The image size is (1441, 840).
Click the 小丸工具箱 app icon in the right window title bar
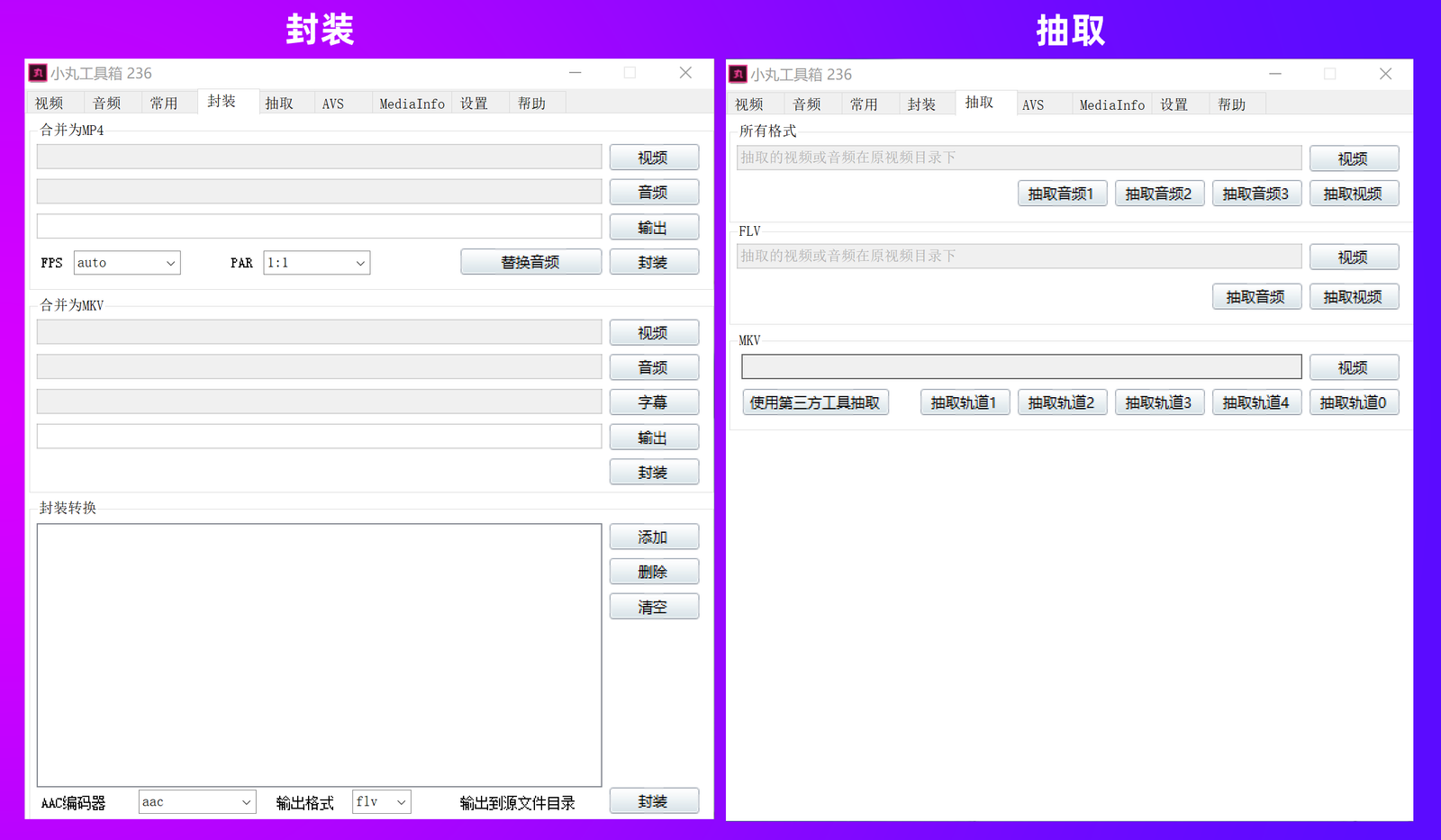tap(739, 74)
